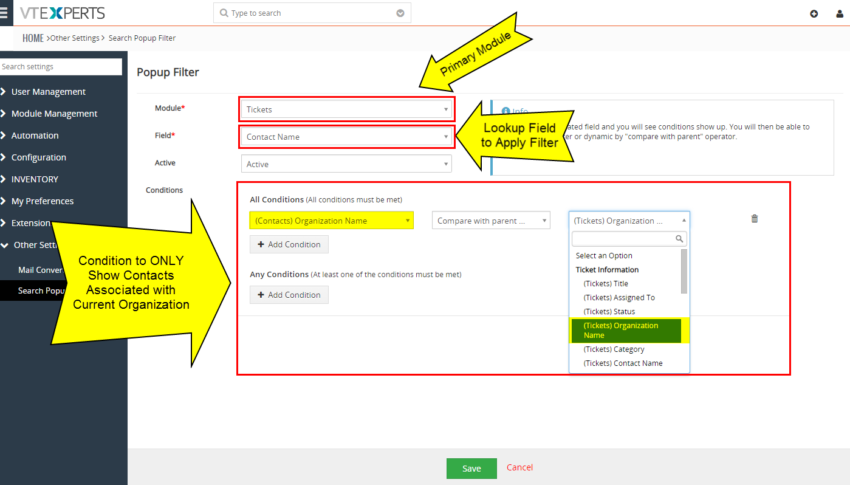Screen dimensions: 850x485
Task: Click the green Save button
Action: coord(472,468)
